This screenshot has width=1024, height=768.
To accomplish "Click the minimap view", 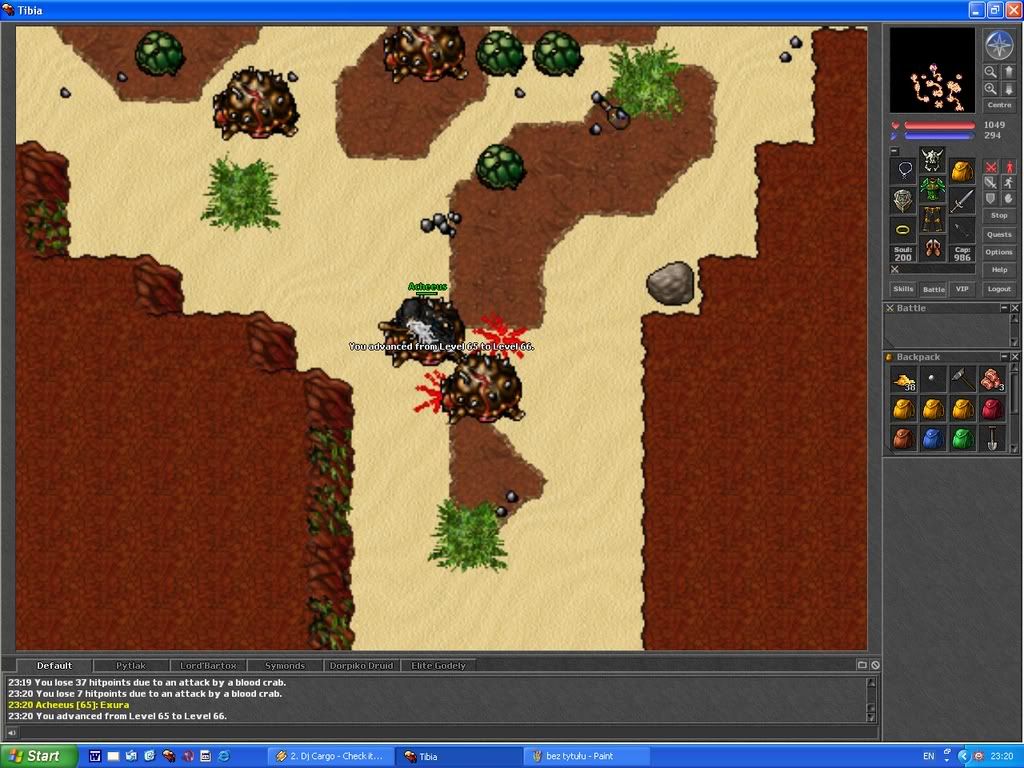I will coord(933,70).
